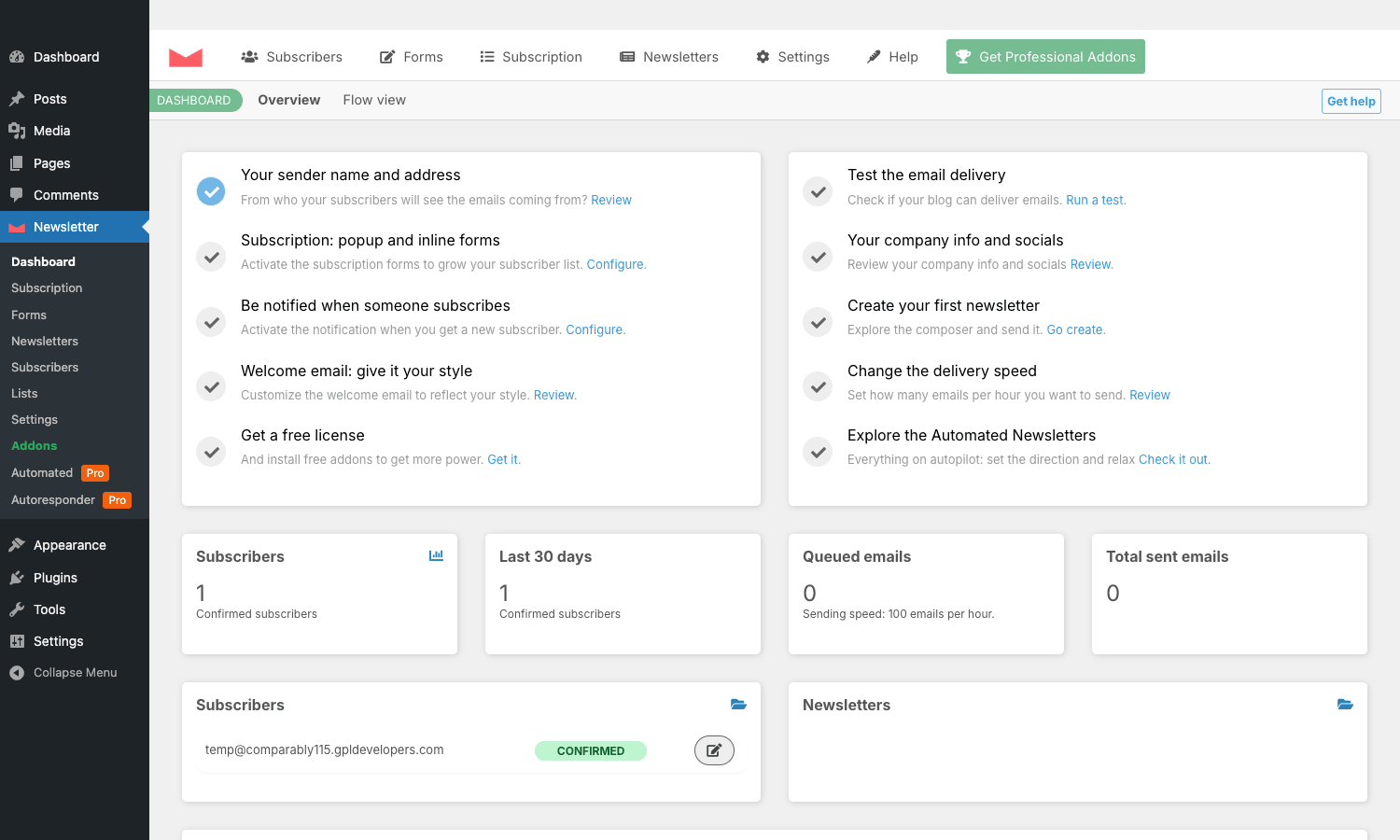
Task: Click Run a test link
Action: [x=1095, y=200]
